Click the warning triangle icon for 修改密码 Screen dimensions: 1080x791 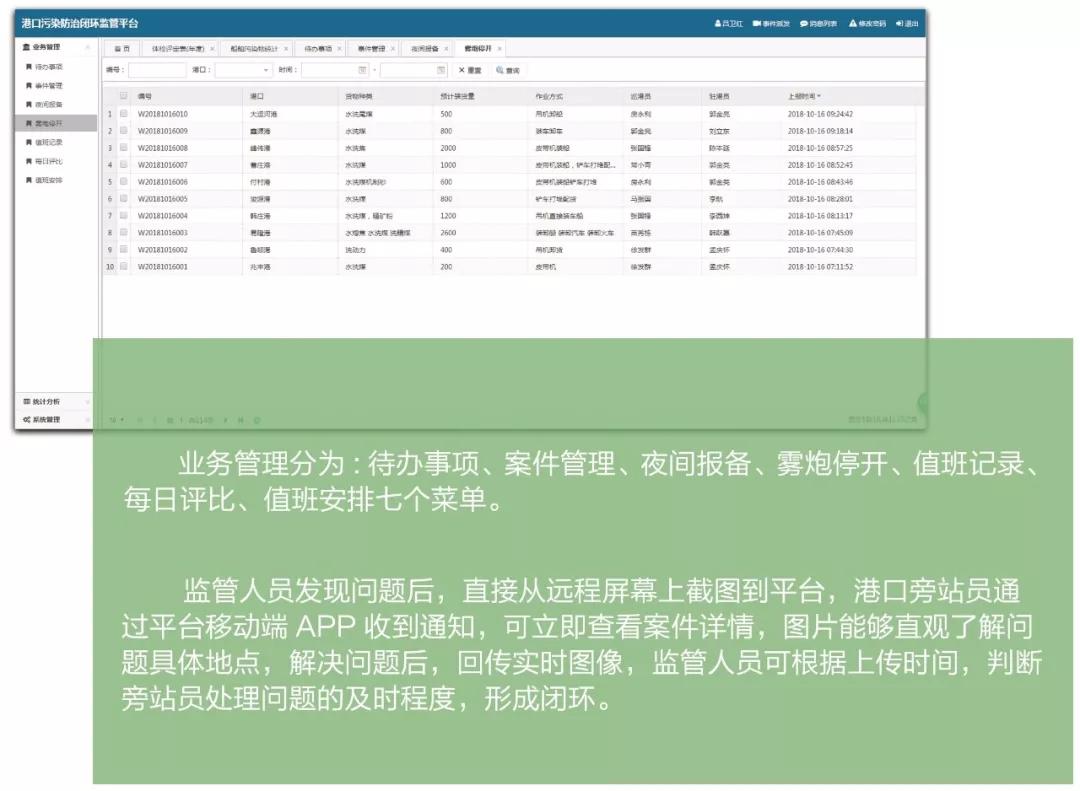[853, 23]
